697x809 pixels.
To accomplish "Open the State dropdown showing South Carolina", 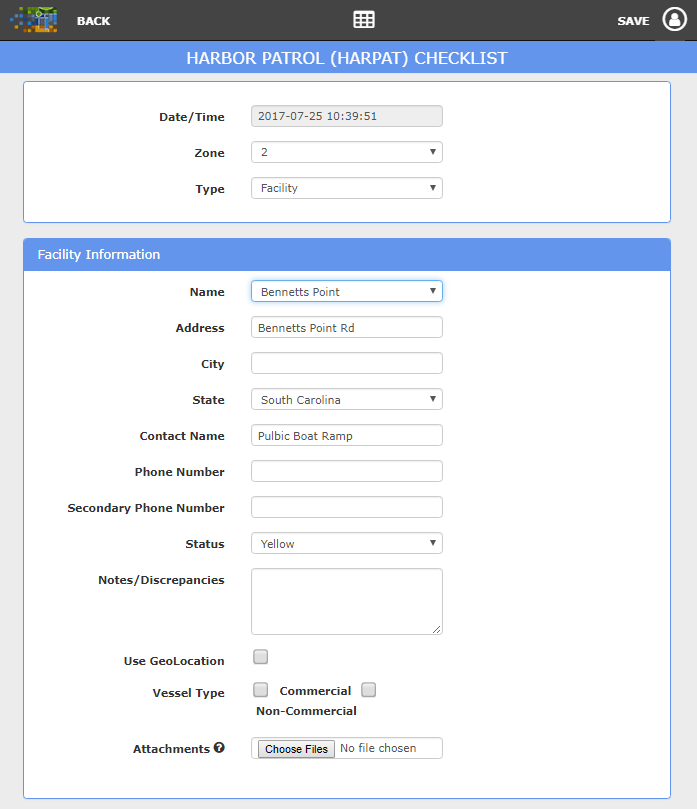I will pyautogui.click(x=347, y=399).
